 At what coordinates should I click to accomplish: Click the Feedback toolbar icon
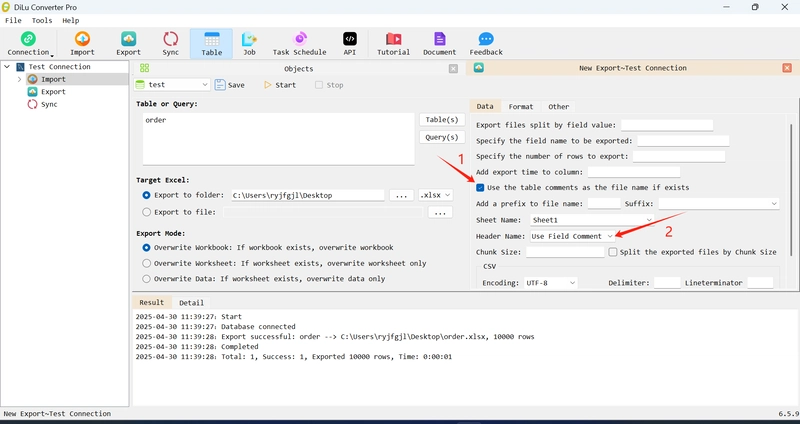[486, 39]
